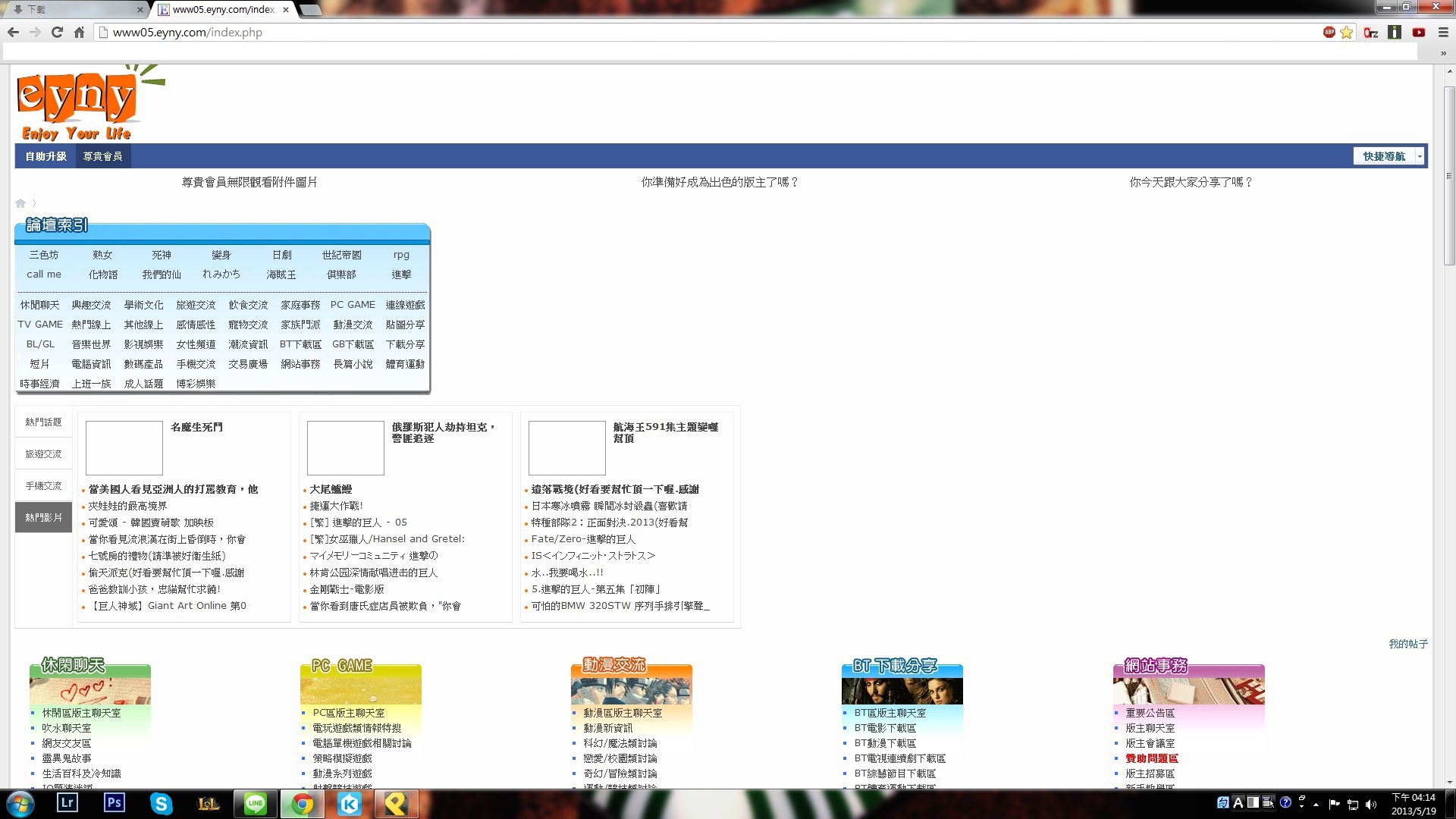Close the eyny browser tab

[286, 10]
